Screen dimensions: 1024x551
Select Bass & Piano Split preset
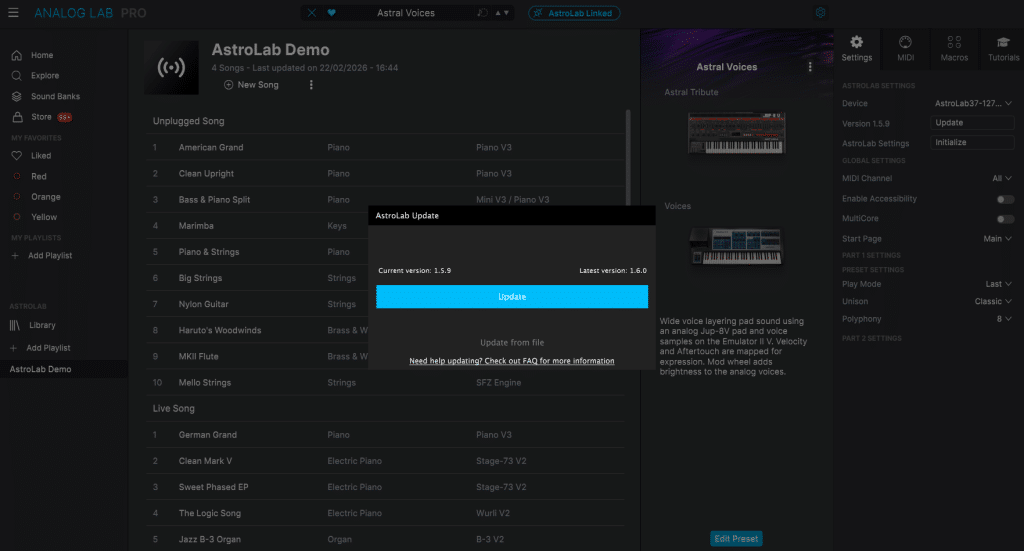(385, 200)
